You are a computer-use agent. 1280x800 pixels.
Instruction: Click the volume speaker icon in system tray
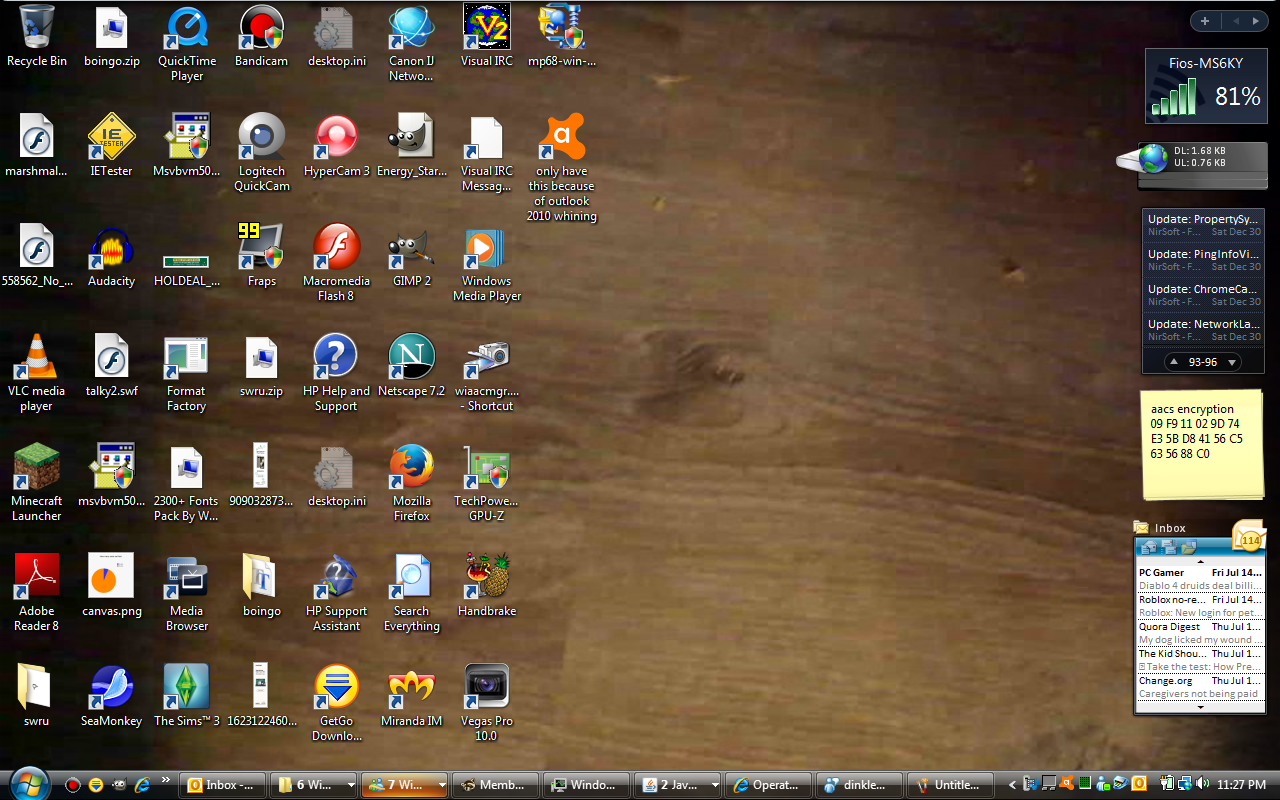coord(1201,785)
